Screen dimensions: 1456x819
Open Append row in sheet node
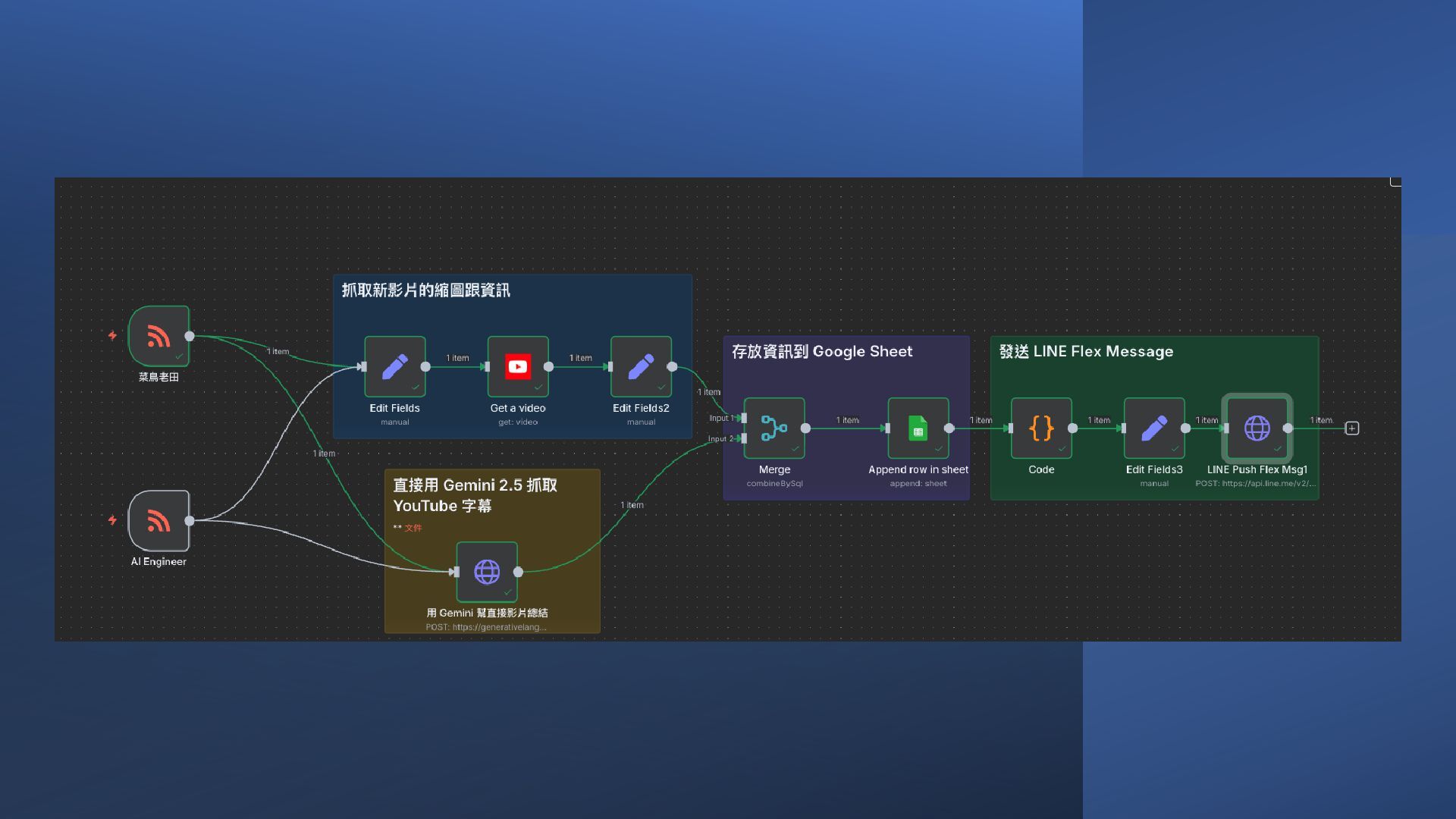(918, 428)
